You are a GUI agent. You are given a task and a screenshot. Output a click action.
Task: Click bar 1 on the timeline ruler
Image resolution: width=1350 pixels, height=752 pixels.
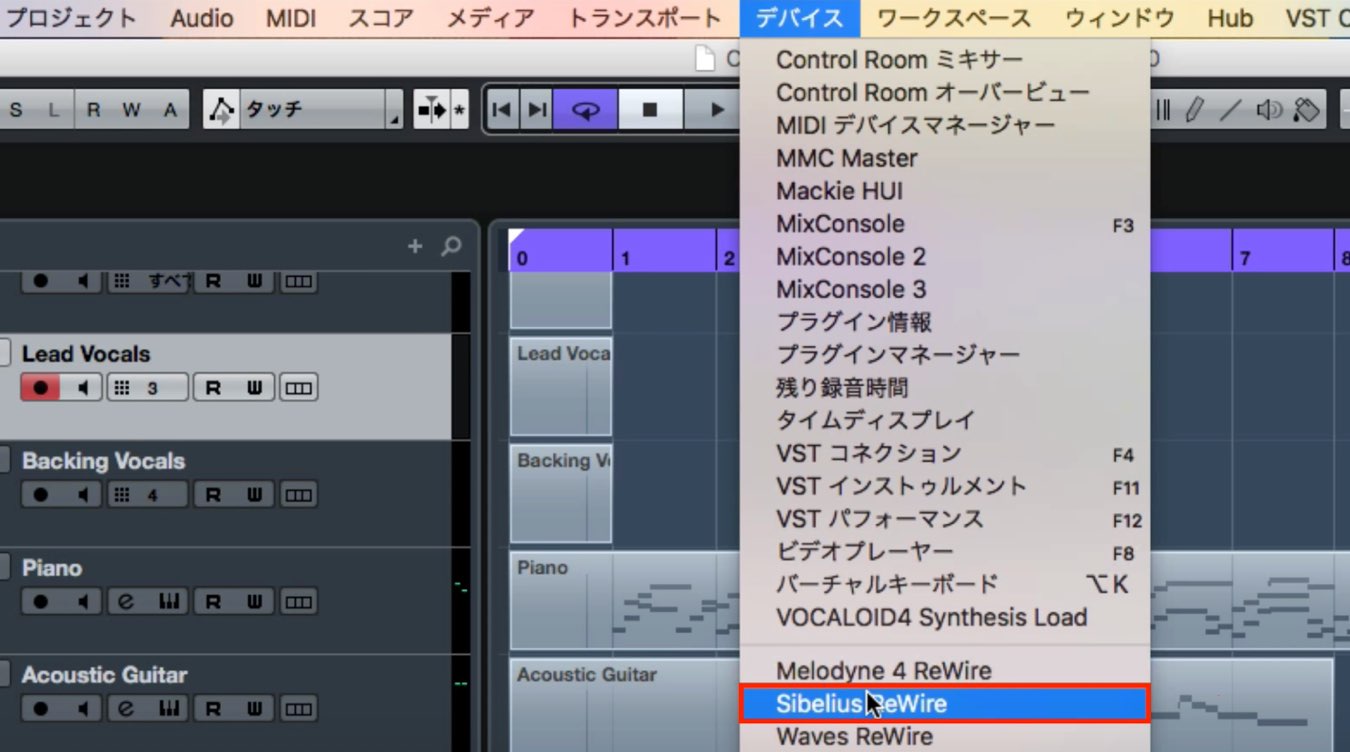[x=625, y=259]
